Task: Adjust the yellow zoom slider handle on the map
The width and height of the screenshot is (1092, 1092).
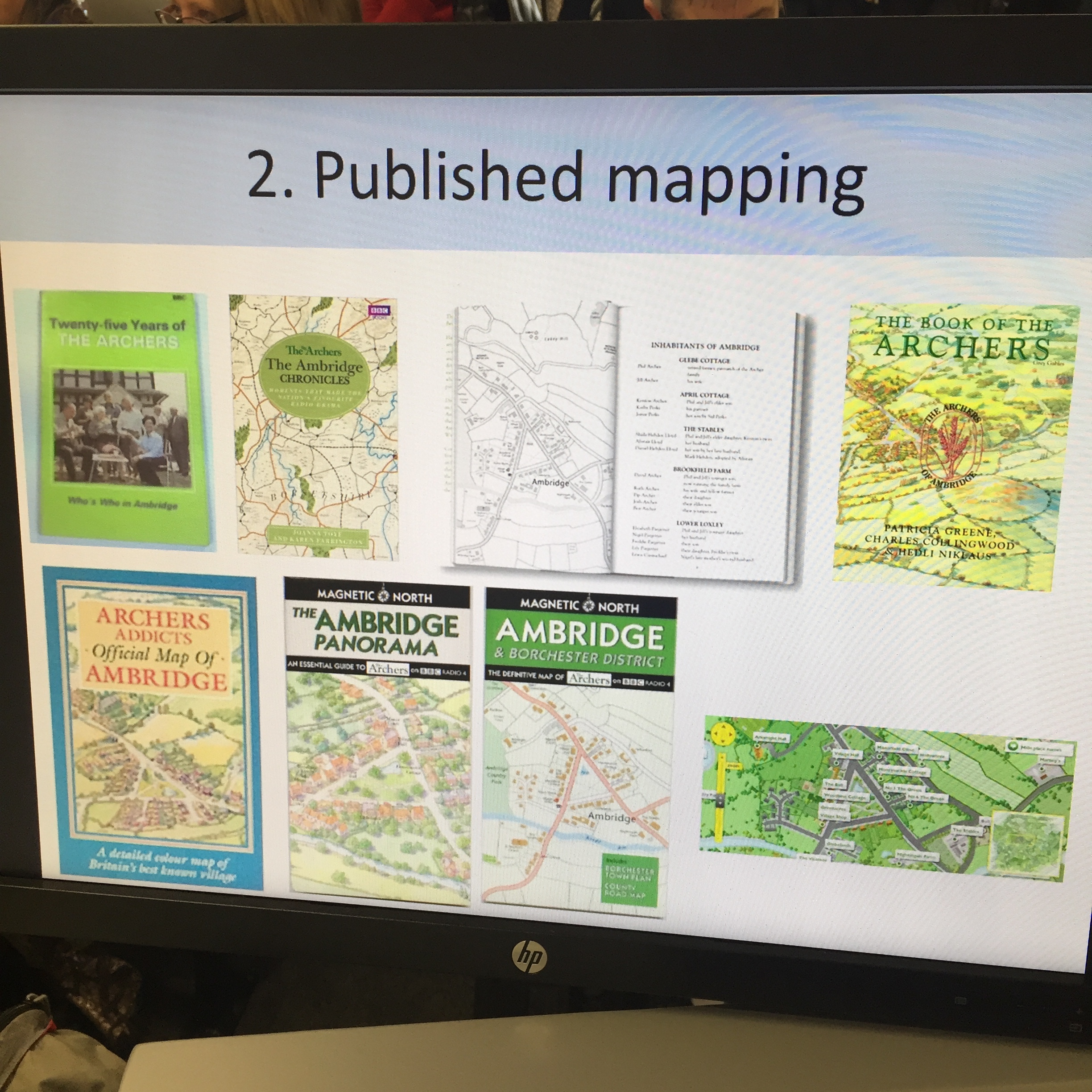Action: [720, 801]
